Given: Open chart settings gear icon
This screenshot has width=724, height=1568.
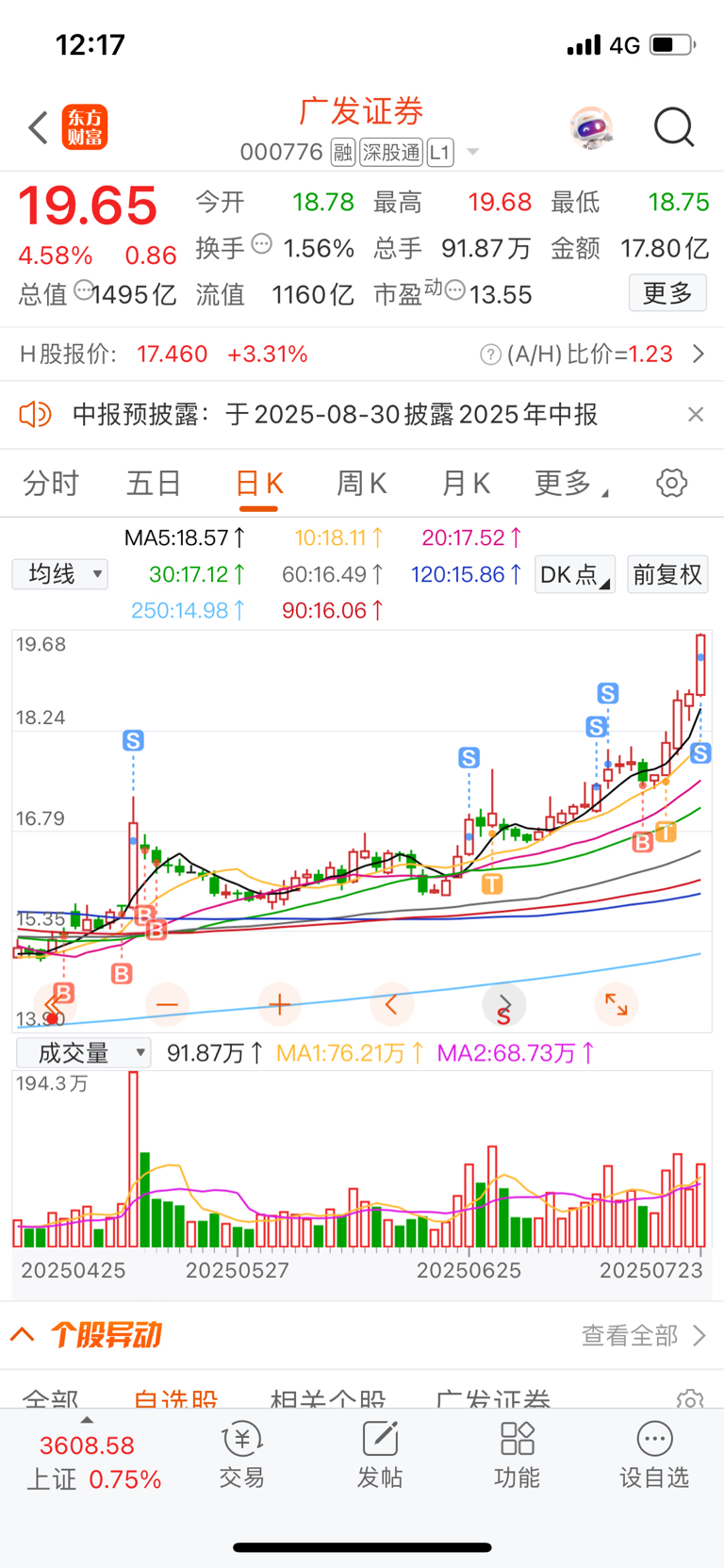Looking at the screenshot, I should point(671,483).
